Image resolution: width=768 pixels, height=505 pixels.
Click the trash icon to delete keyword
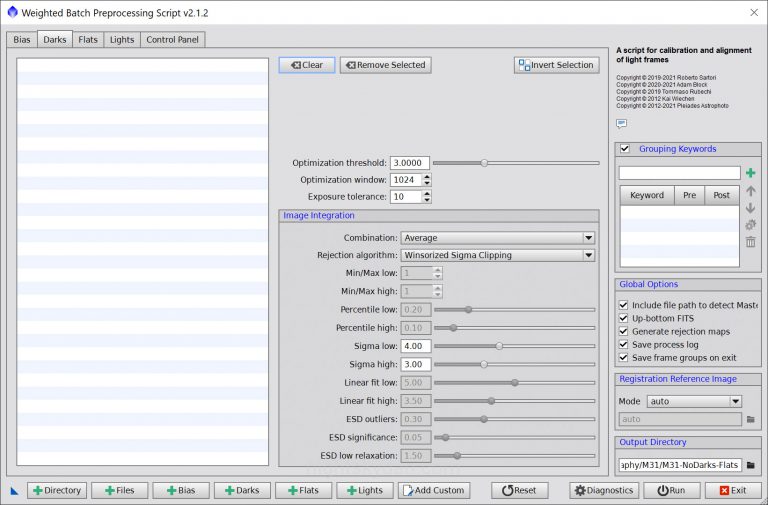[x=750, y=242]
